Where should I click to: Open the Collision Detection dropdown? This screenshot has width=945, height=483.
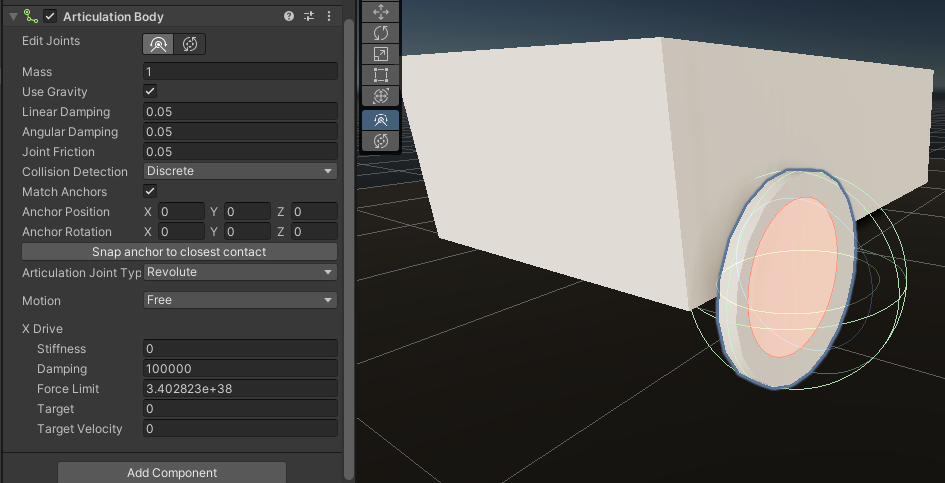(240, 171)
